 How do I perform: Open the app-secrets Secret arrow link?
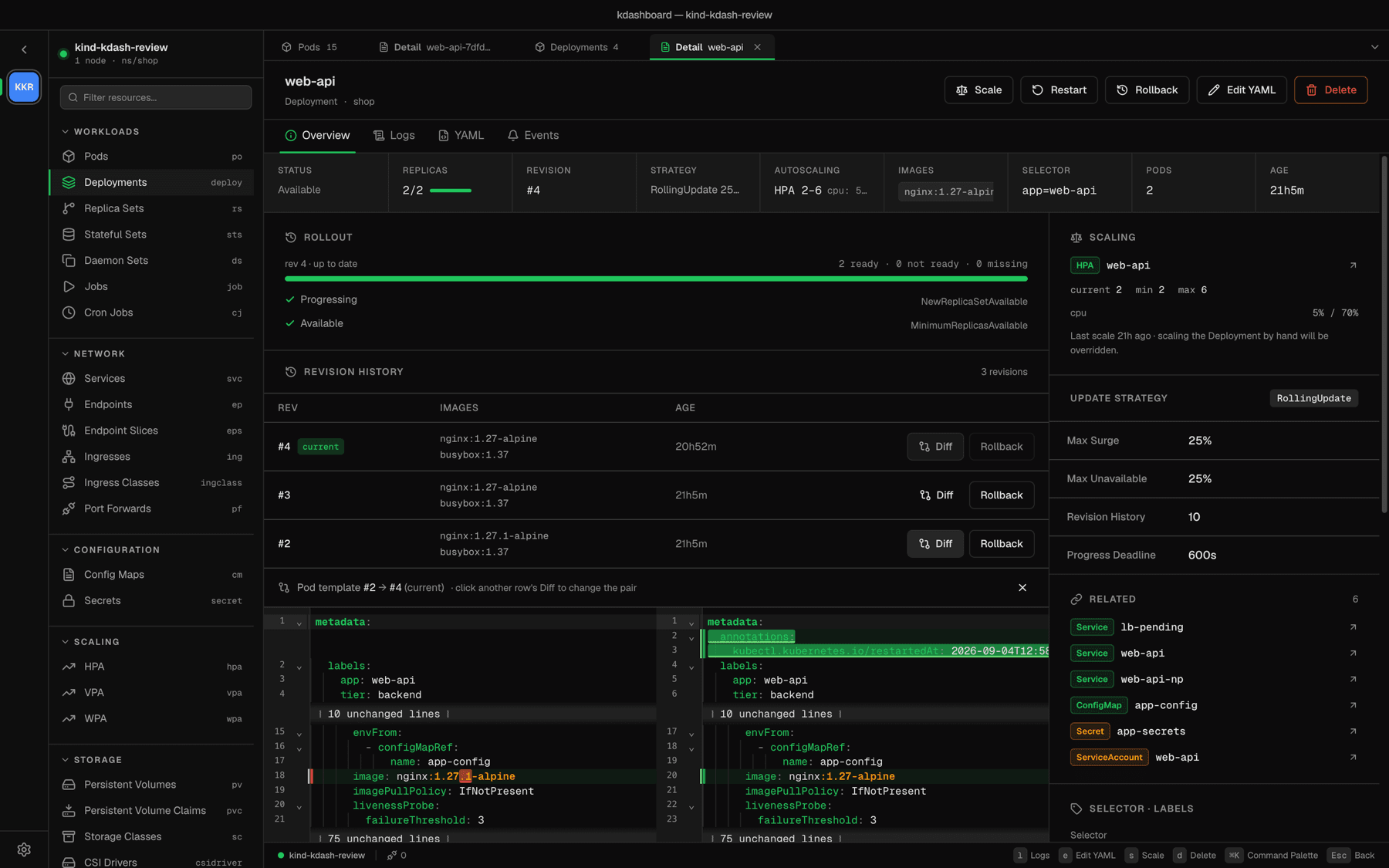click(1353, 731)
